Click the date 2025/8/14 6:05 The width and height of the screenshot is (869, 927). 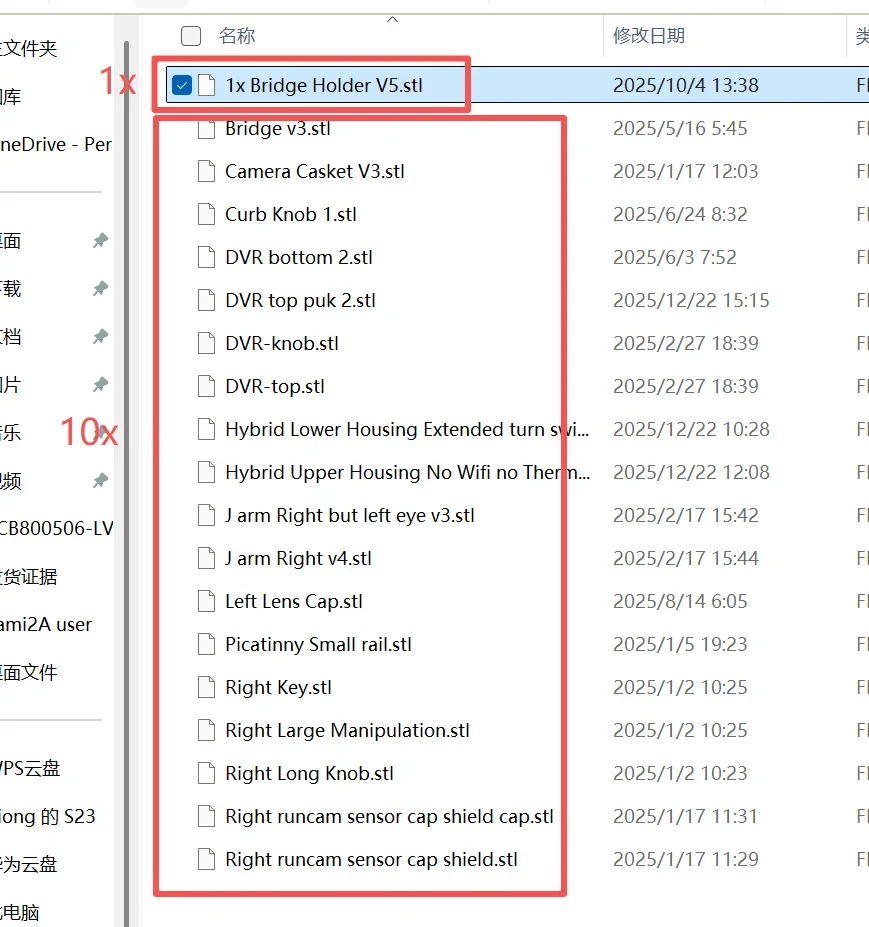[680, 601]
